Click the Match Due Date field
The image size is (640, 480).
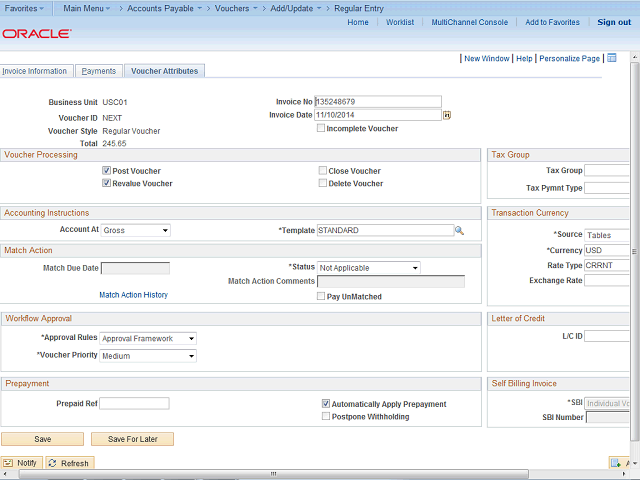click(x=136, y=268)
